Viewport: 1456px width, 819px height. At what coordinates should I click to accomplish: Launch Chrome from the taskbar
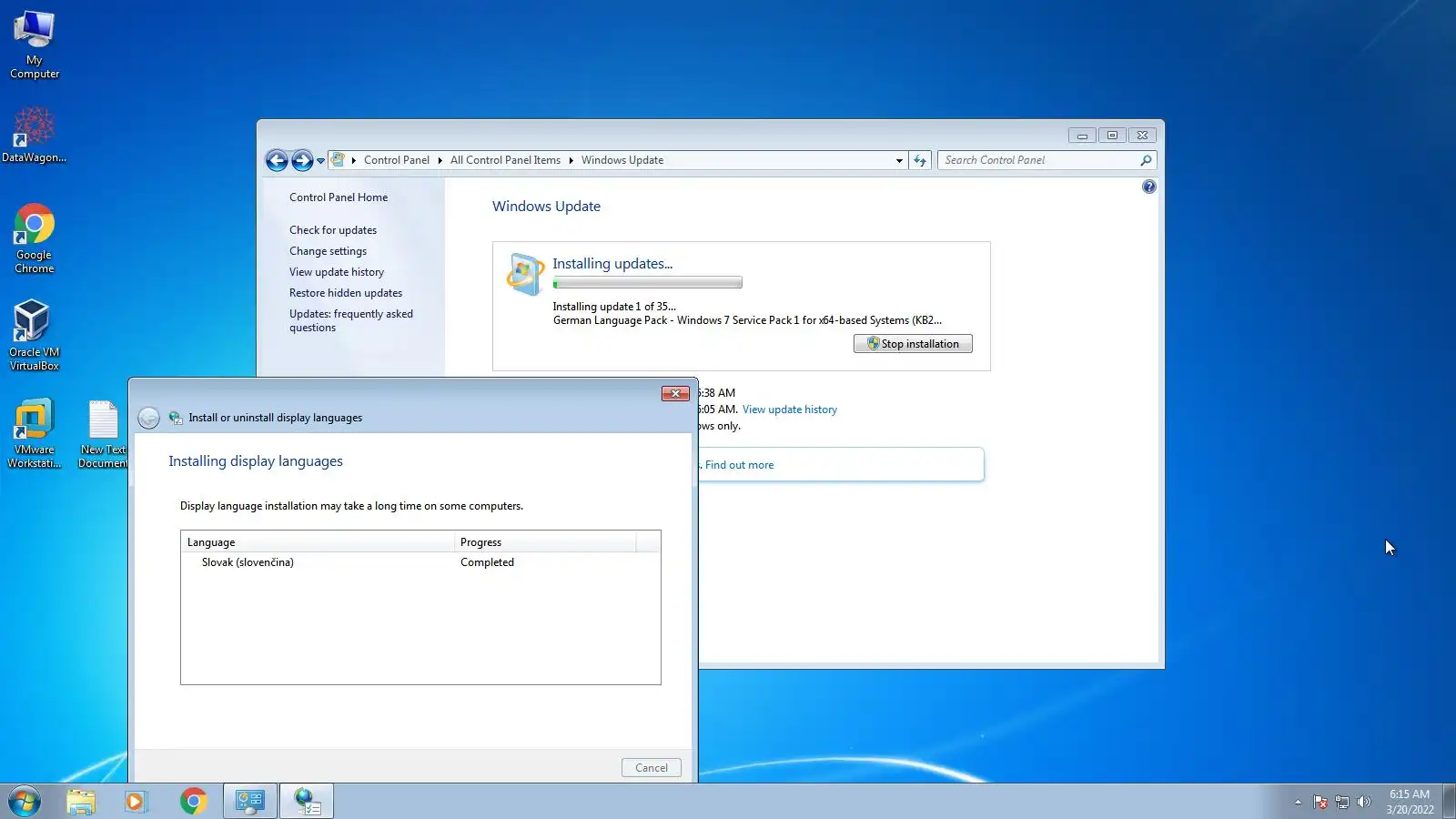coord(193,801)
